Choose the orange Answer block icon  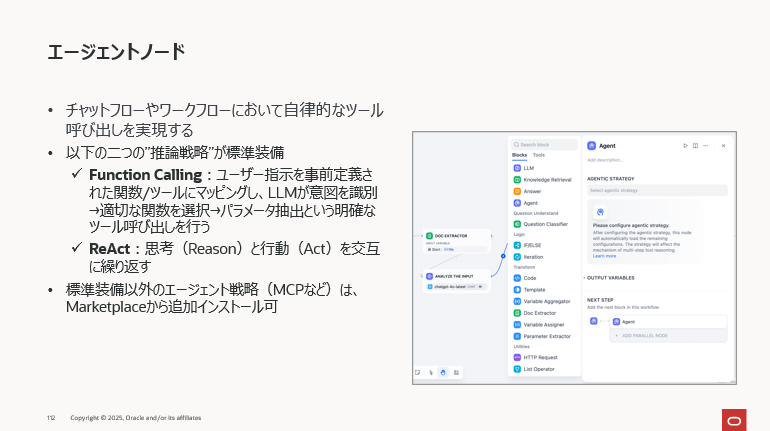pos(517,191)
